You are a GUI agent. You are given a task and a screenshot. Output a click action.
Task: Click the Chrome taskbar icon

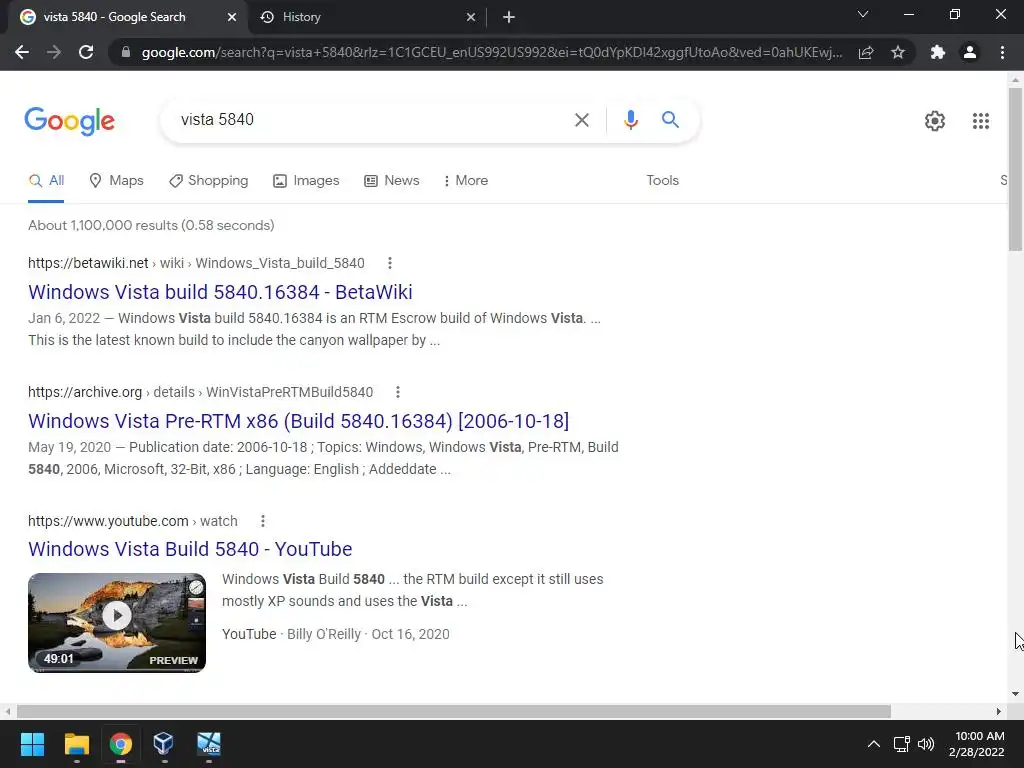coord(121,744)
